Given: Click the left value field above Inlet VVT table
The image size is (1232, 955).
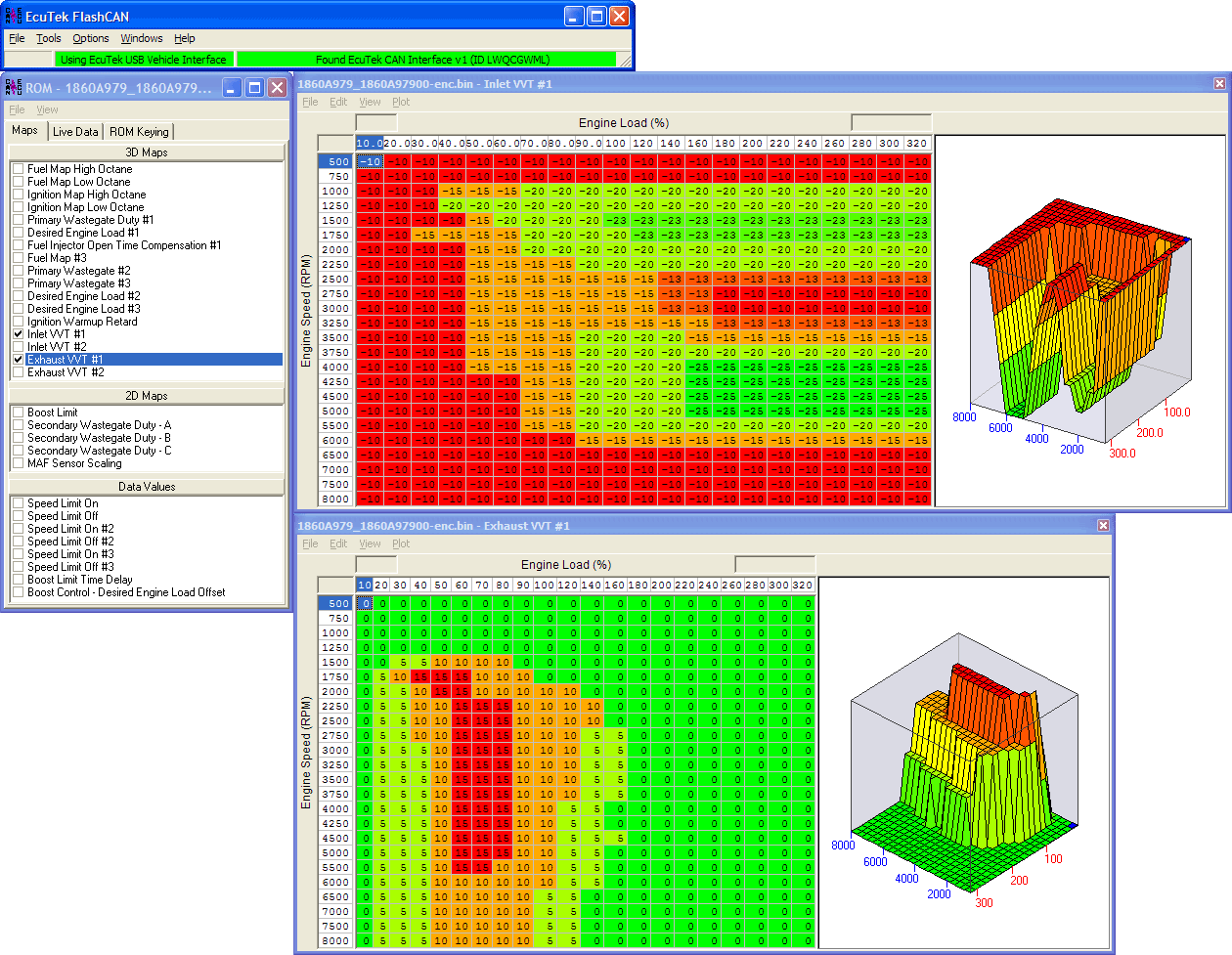Looking at the screenshot, I should (376, 122).
